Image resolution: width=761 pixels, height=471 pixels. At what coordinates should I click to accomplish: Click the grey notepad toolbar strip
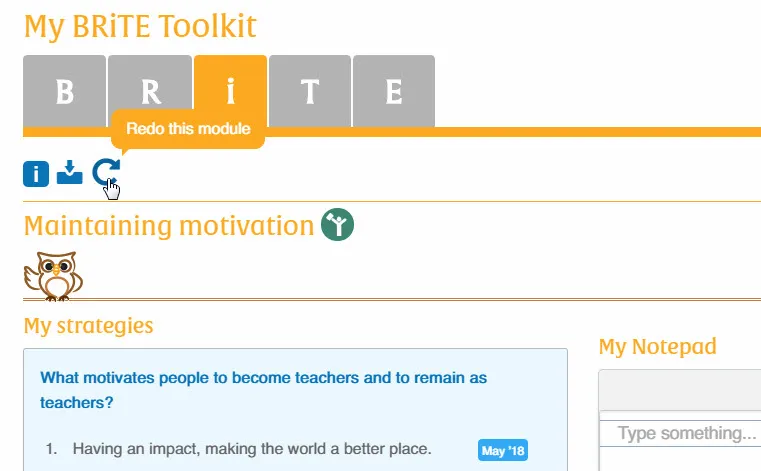click(x=680, y=390)
